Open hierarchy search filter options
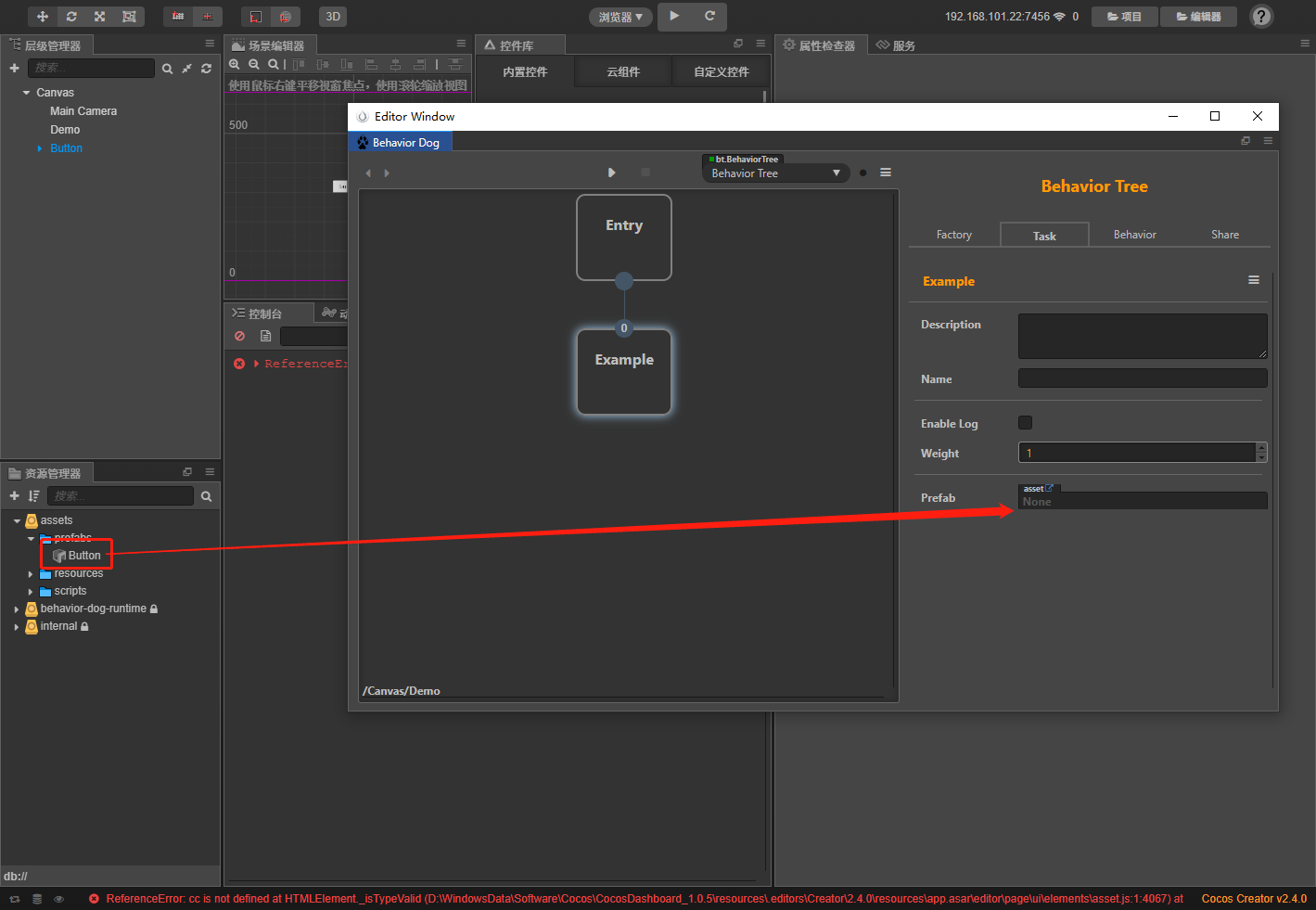The image size is (1316, 910). coord(167,69)
